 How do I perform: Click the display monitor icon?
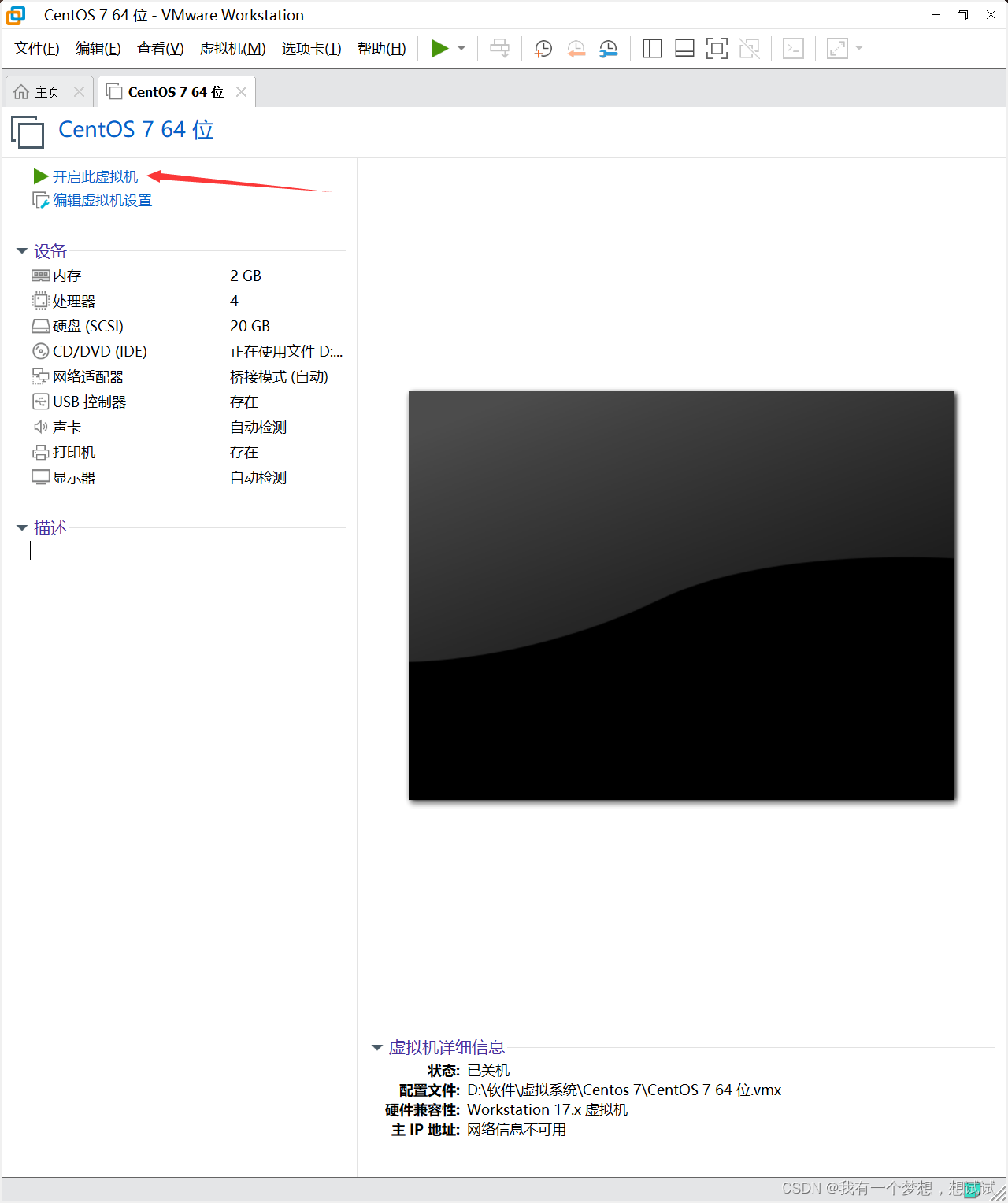[x=41, y=477]
